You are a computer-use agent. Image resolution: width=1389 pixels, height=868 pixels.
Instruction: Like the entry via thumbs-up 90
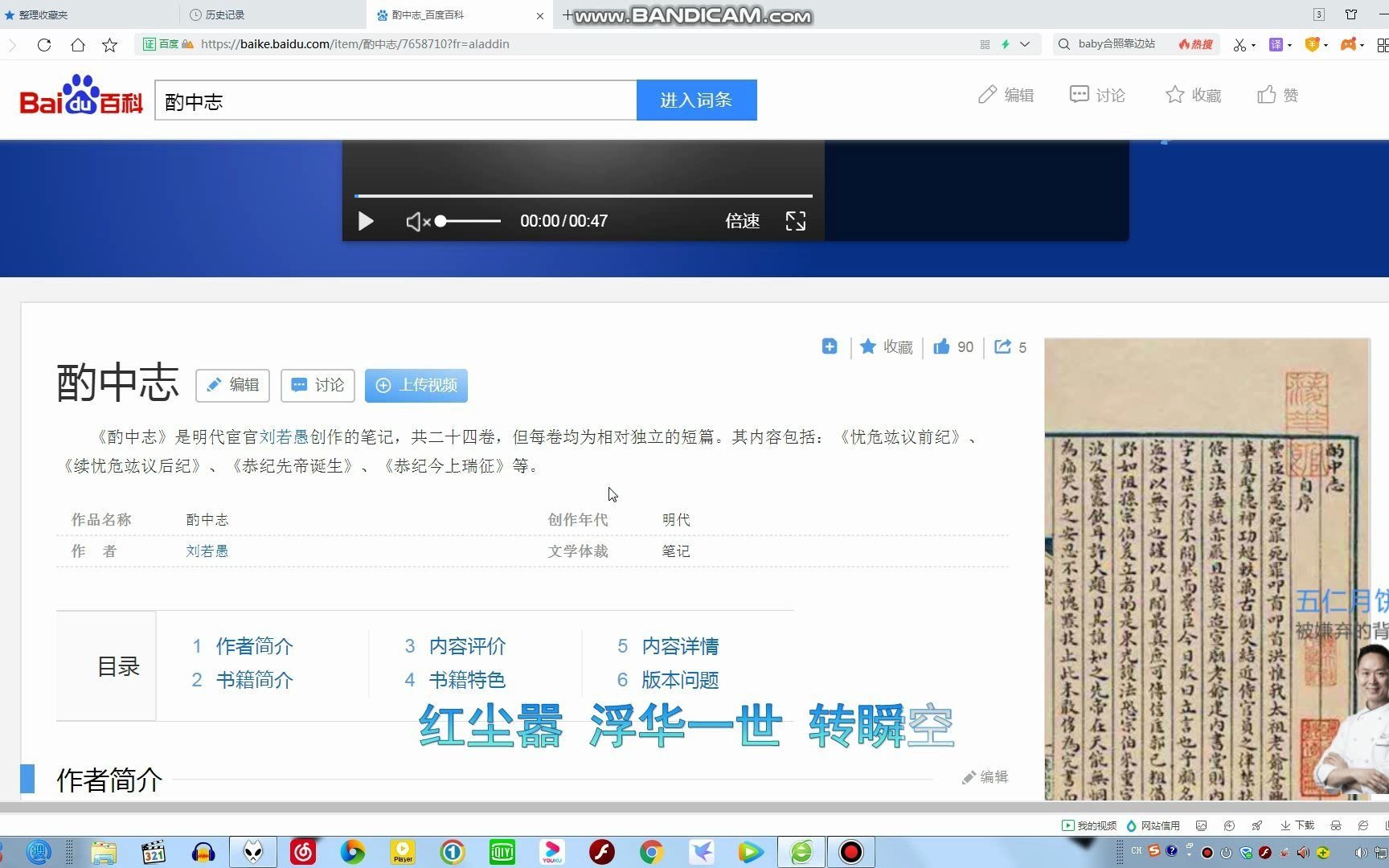point(953,346)
